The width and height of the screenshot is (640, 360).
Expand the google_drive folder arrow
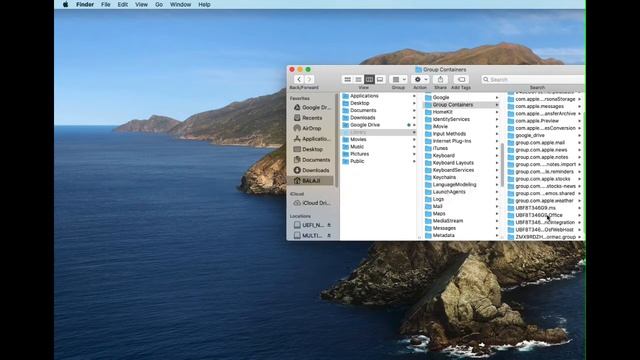click(579, 136)
